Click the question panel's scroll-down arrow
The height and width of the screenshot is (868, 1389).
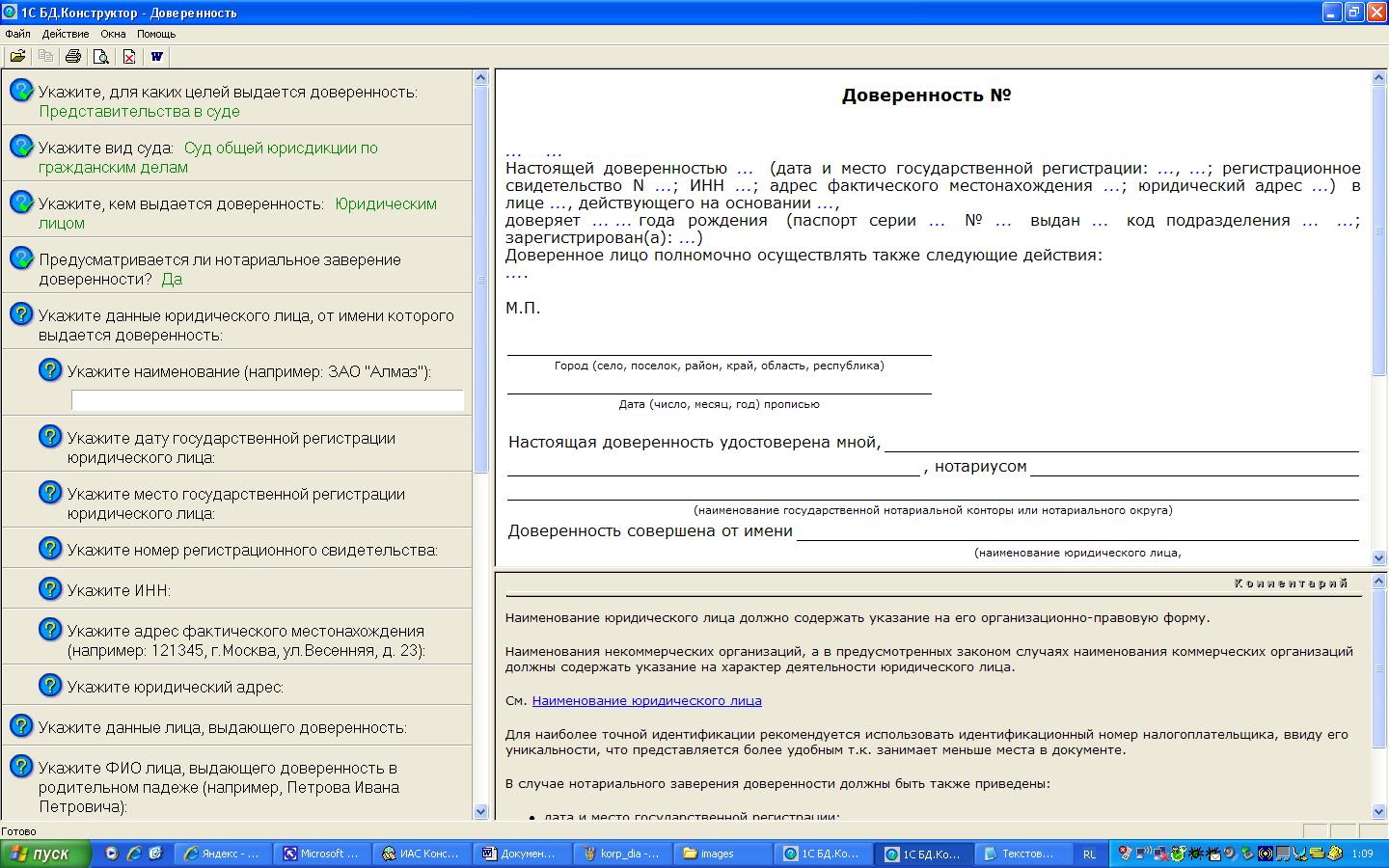(x=481, y=812)
